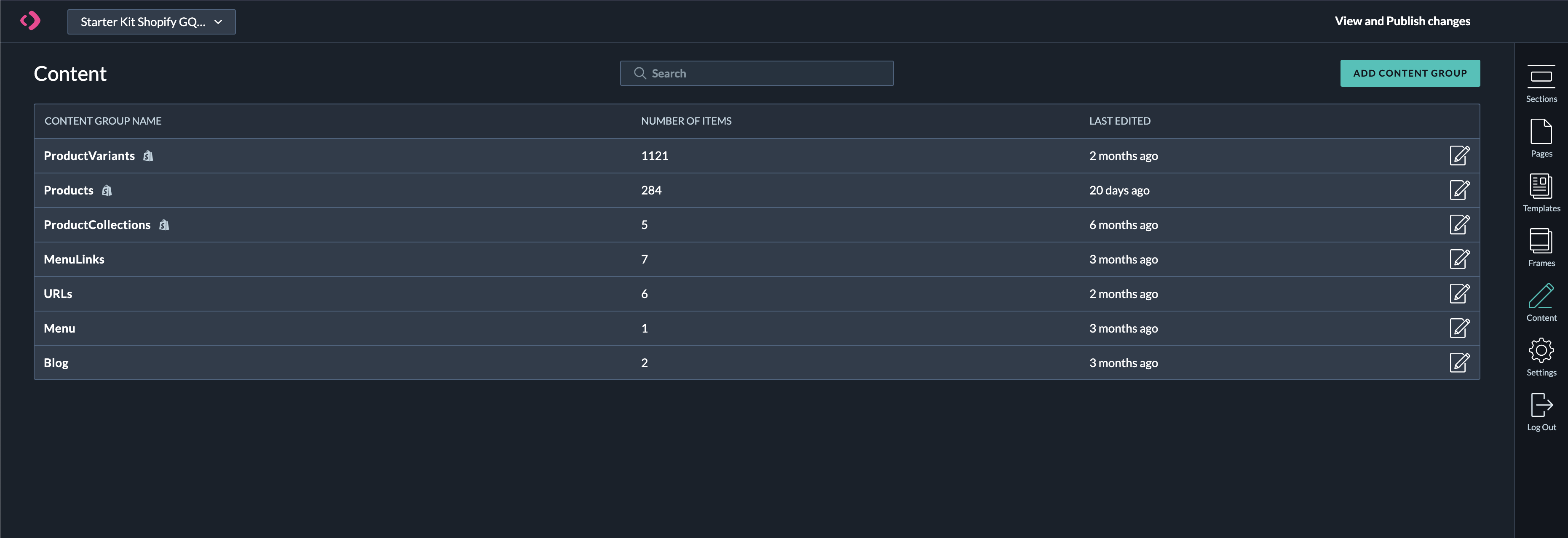The height and width of the screenshot is (538, 1568).
Task: Click the Add Content Group button
Action: (x=1409, y=73)
